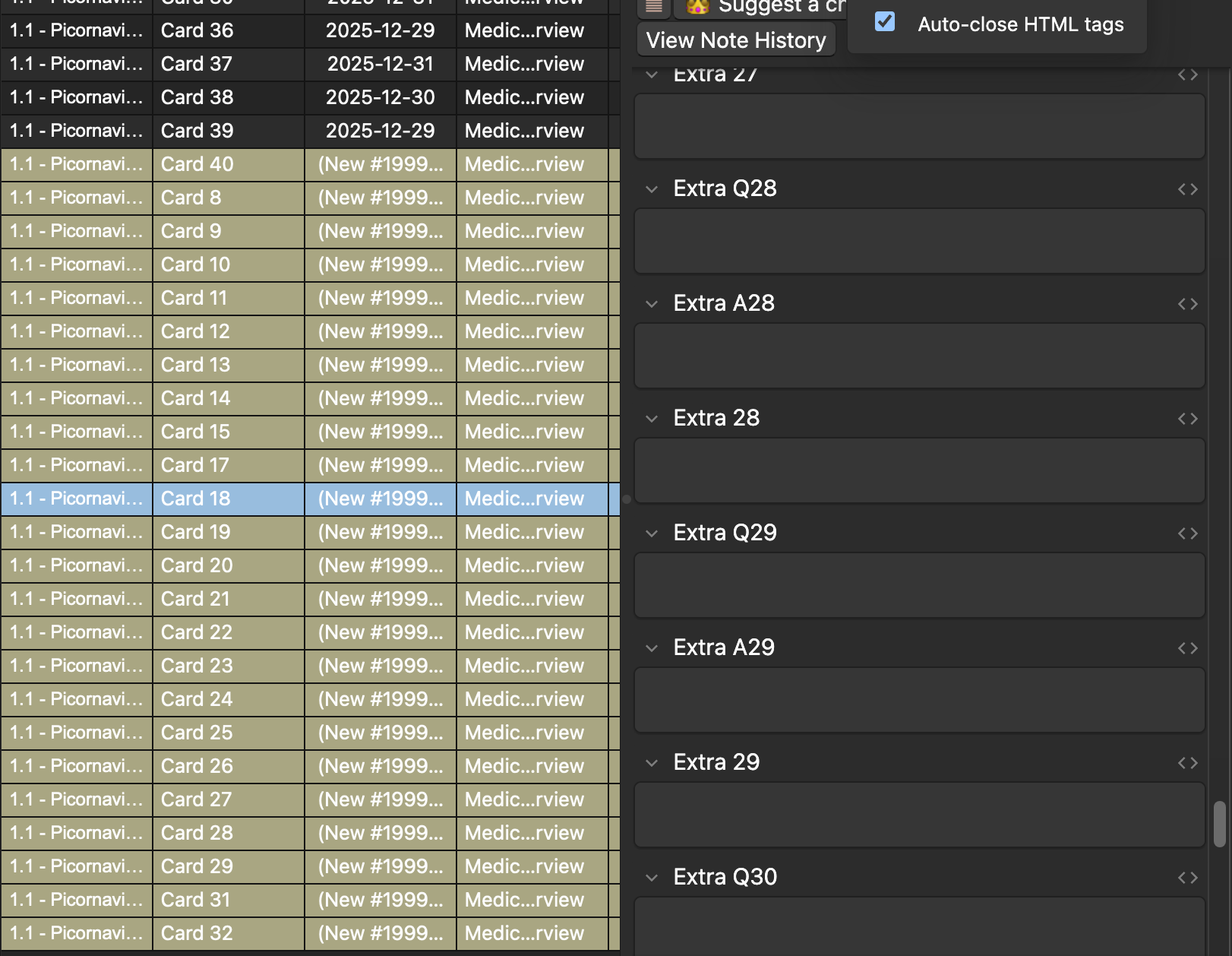Screen dimensions: 1232x956
Task: Open HTML editor icon on Extra 28
Action: click(1187, 419)
